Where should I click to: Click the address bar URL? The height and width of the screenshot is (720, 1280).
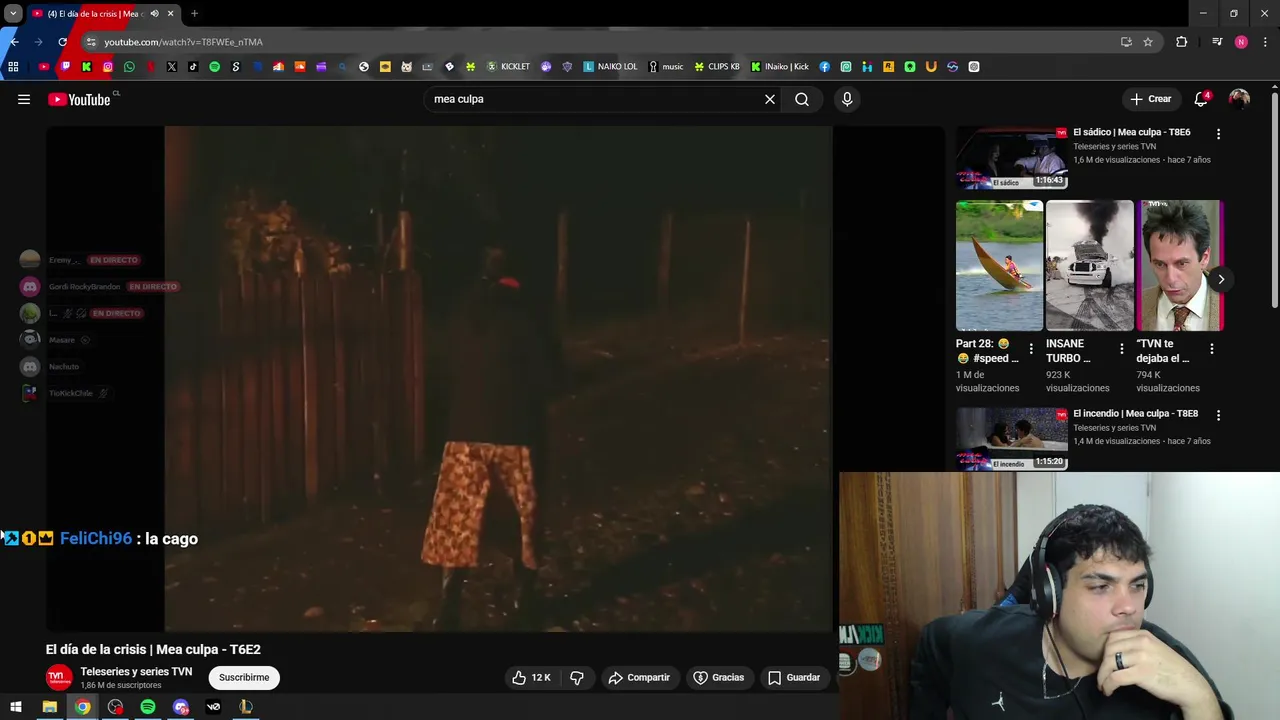coord(183,42)
